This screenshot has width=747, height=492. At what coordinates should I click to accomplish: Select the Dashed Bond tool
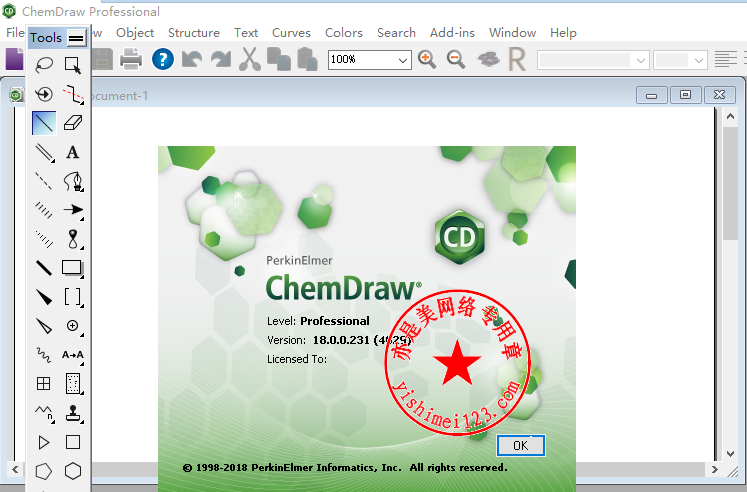(x=44, y=181)
